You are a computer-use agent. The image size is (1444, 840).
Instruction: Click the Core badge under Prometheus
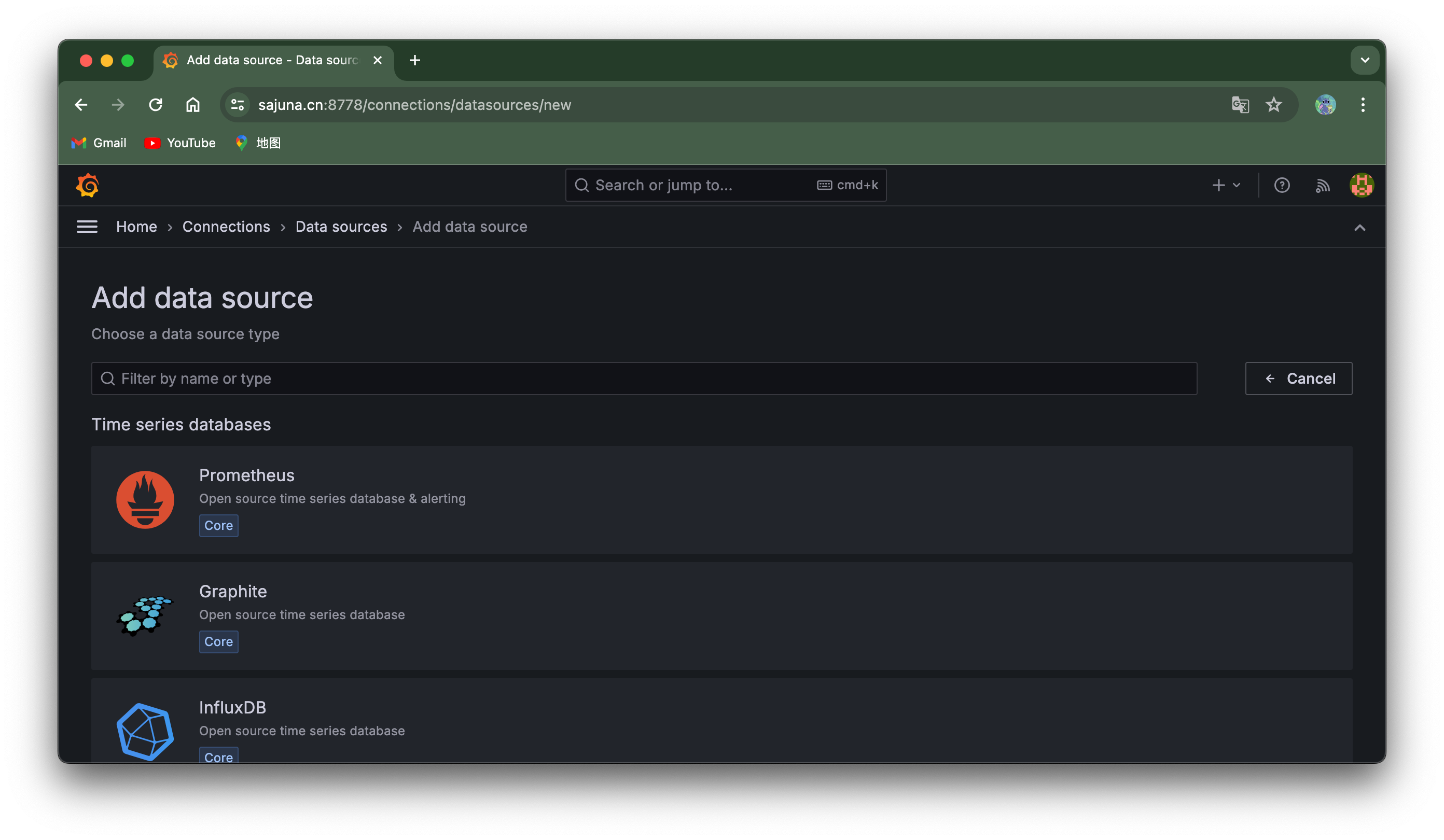click(x=218, y=525)
